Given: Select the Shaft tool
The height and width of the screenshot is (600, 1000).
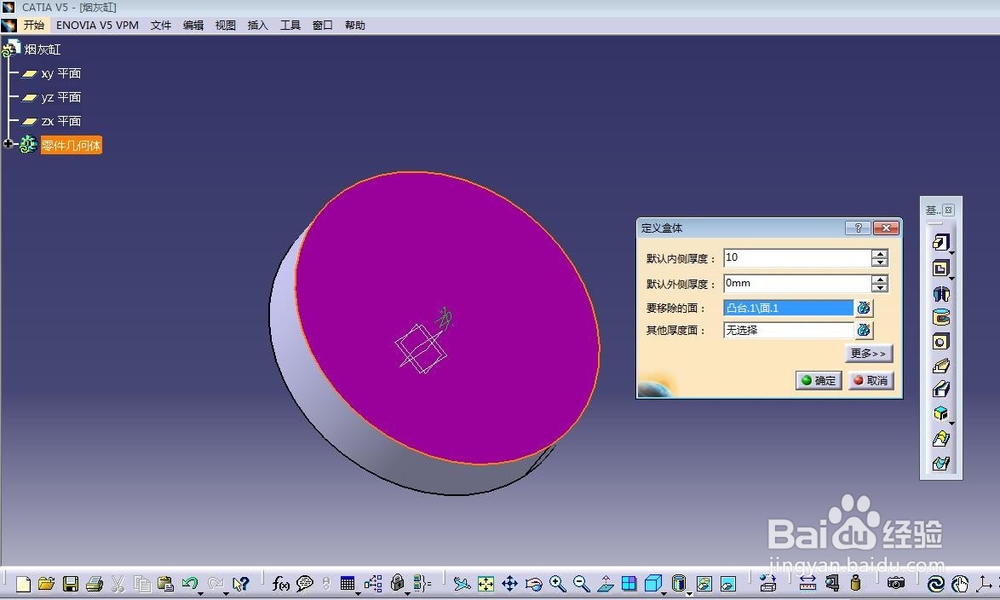Looking at the screenshot, I should pos(941,293).
